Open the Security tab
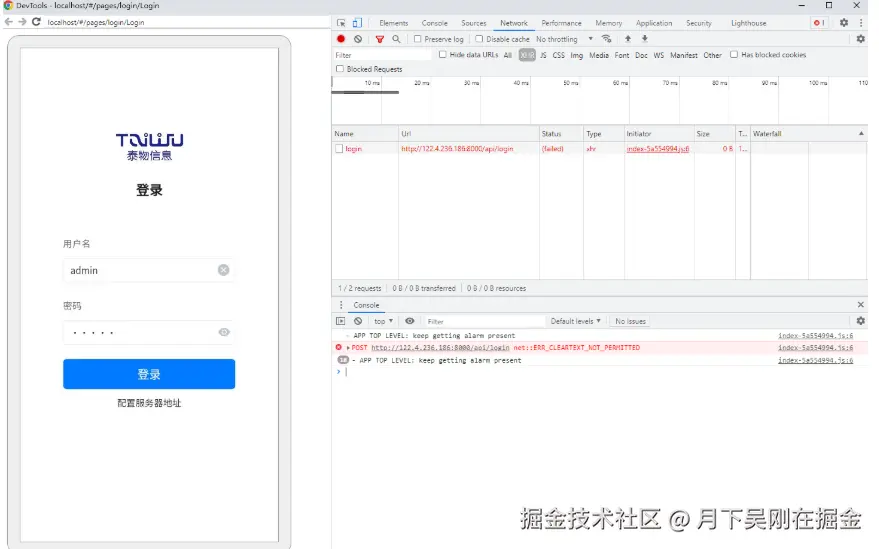 click(698, 23)
